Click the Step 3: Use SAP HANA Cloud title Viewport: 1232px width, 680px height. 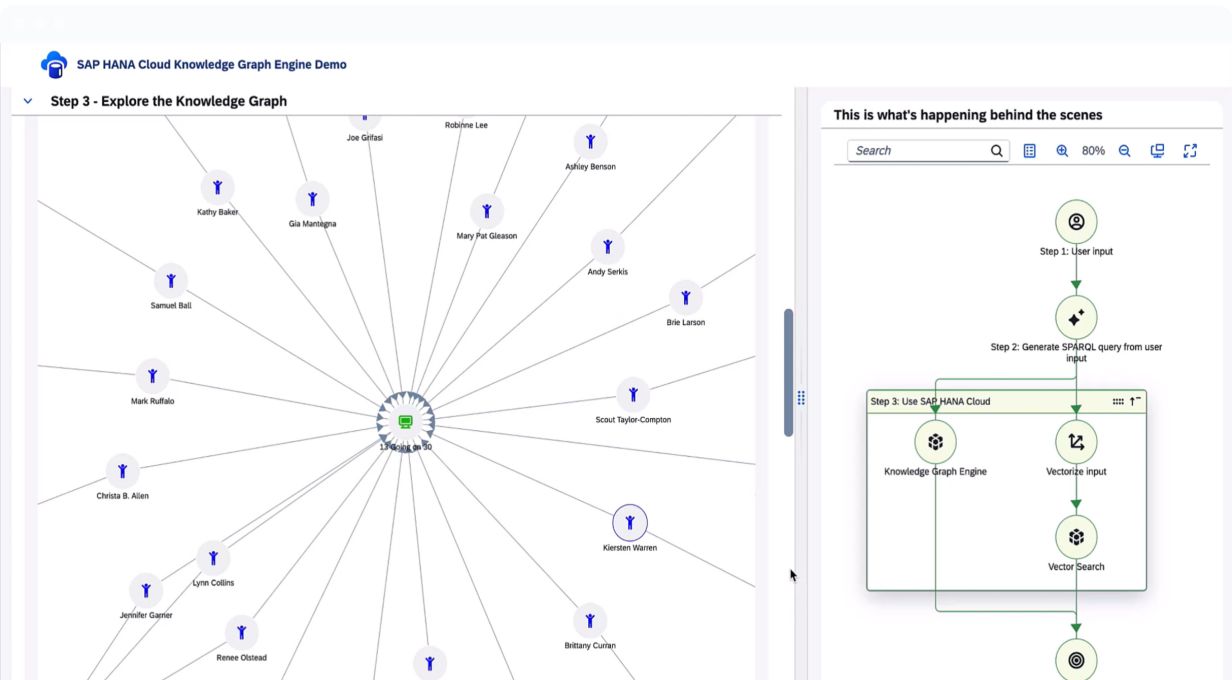(x=930, y=402)
